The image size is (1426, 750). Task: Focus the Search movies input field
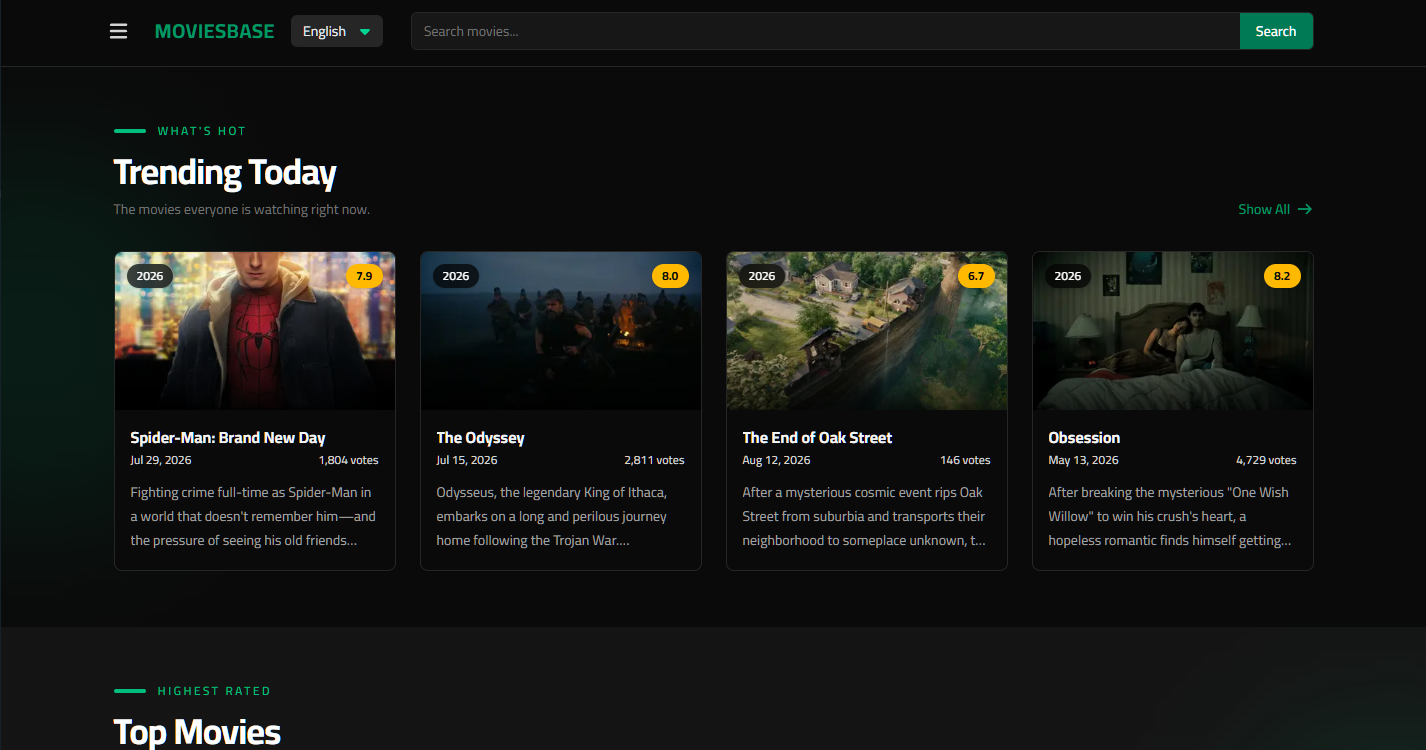point(825,31)
